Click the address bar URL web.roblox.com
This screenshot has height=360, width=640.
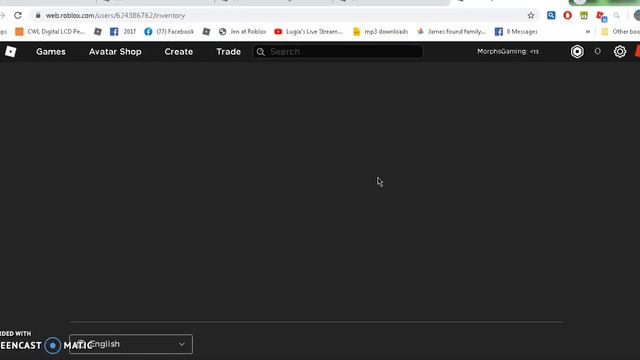pos(115,16)
